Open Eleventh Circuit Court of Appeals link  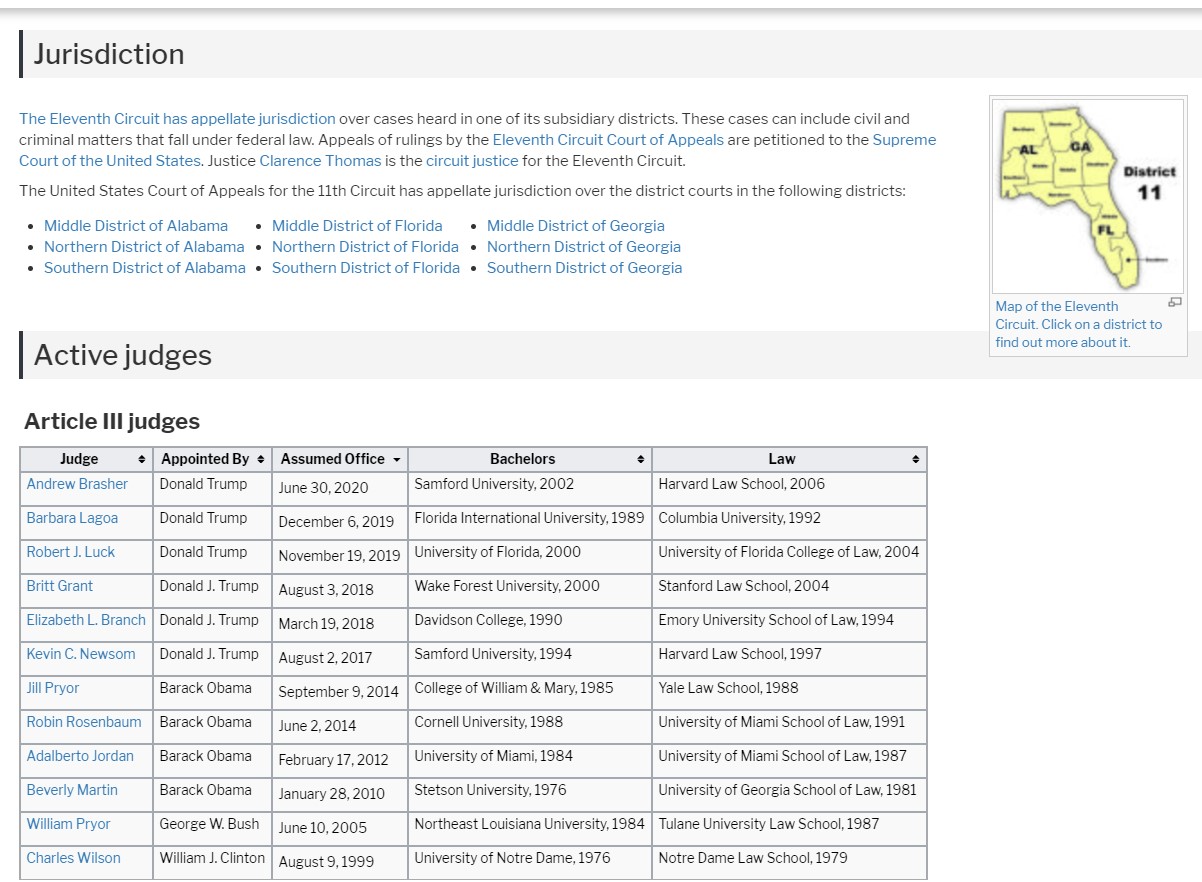[x=608, y=139]
